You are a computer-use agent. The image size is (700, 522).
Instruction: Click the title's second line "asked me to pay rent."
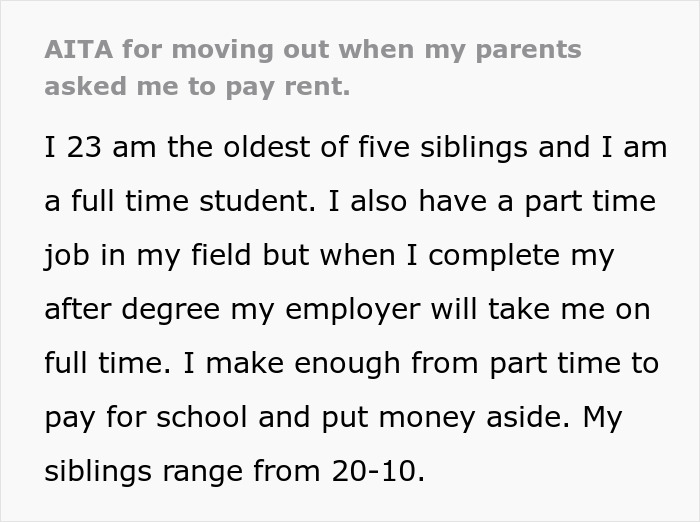tap(197, 87)
